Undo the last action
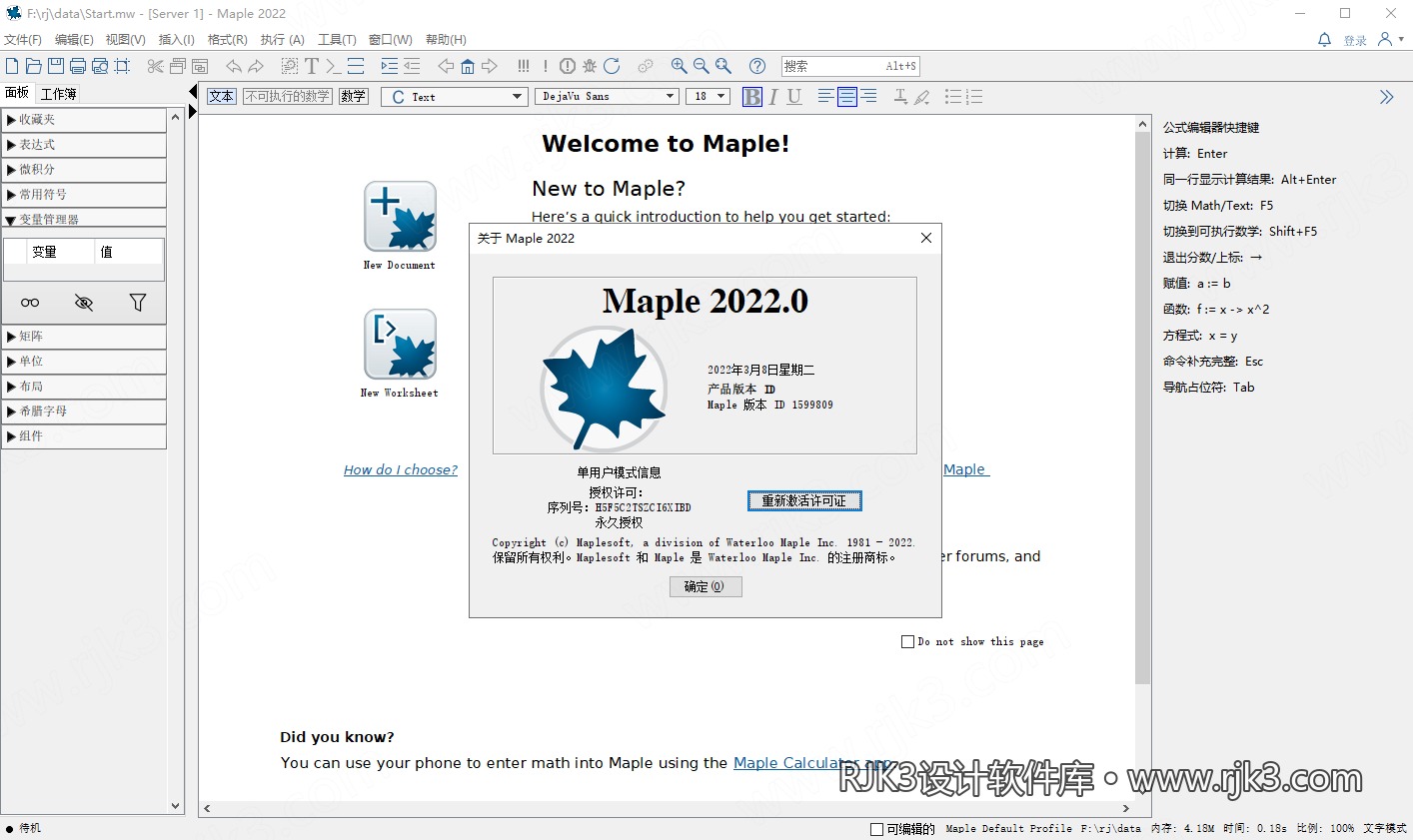This screenshot has width=1413, height=840. coord(234,66)
